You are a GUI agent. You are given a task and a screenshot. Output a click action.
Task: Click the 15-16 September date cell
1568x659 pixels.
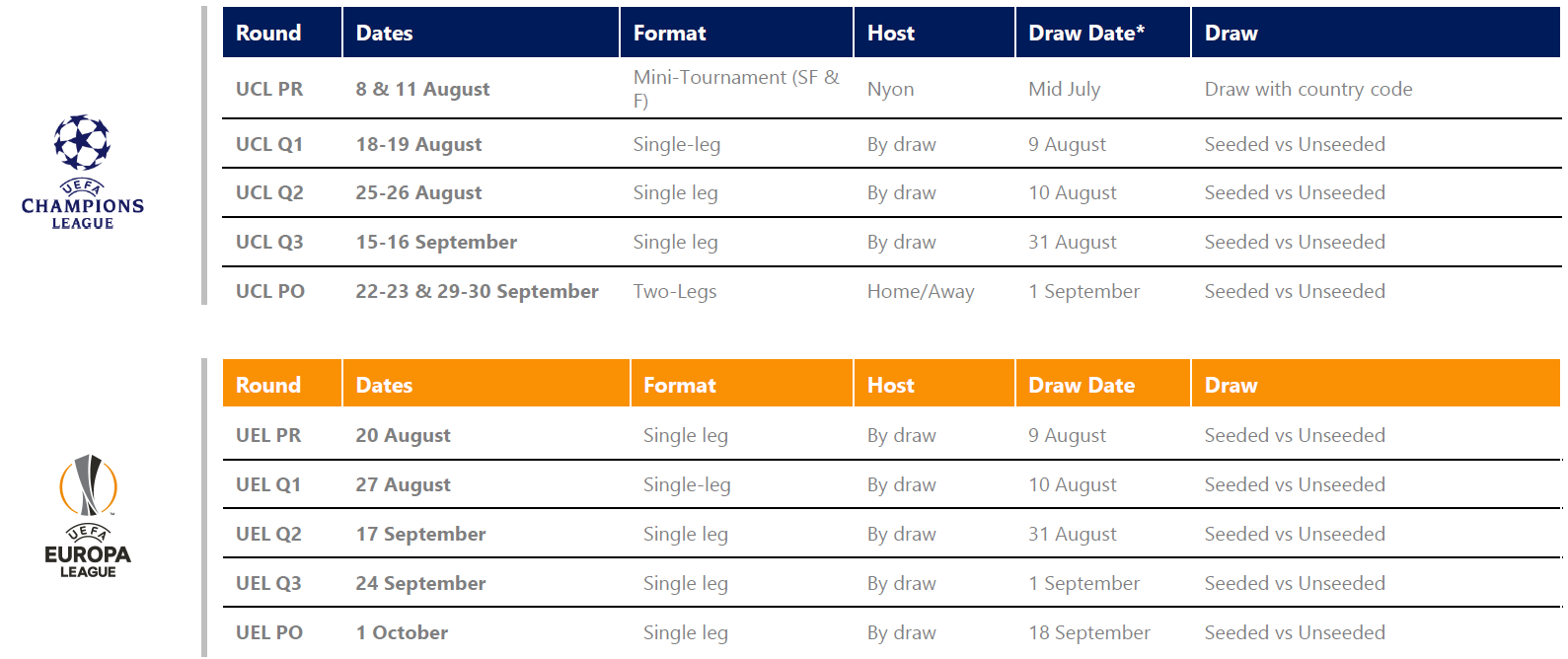pyautogui.click(x=436, y=242)
